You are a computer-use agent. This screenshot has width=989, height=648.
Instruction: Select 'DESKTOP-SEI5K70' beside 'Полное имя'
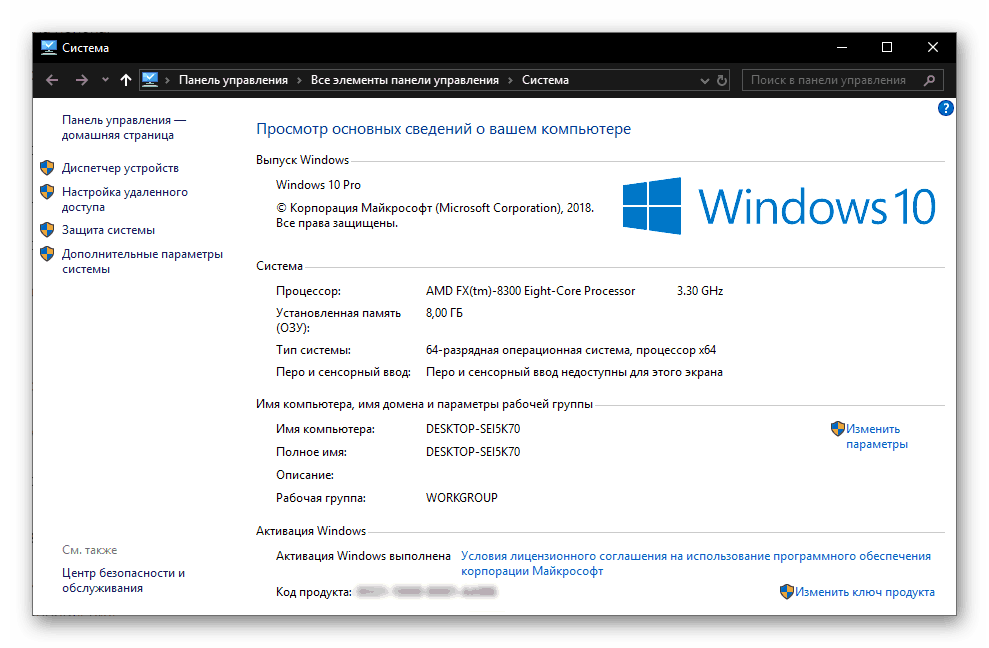473,452
